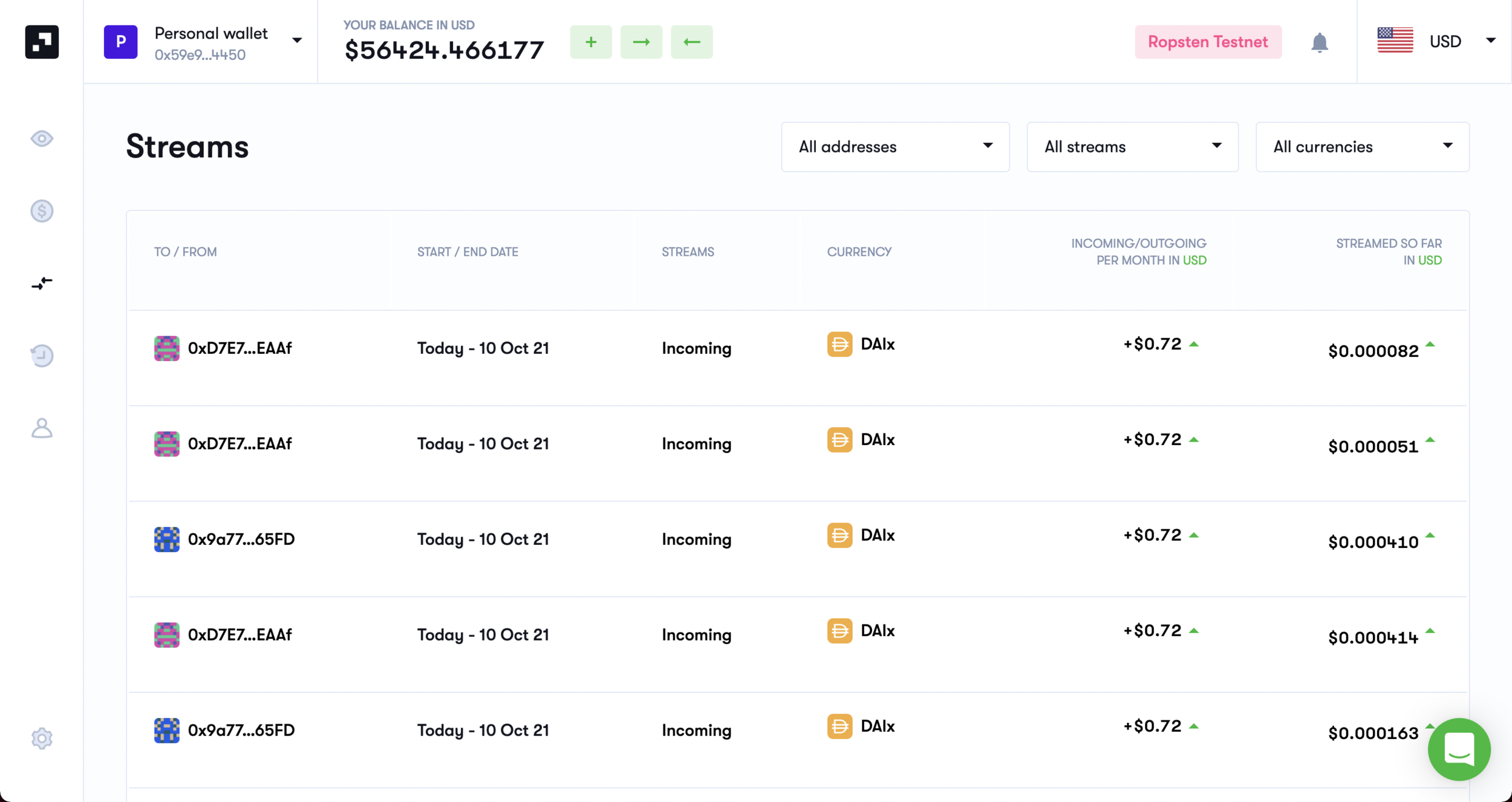Screen dimensions: 1512x802
Task: Open the settings gear icon
Action: tap(42, 738)
